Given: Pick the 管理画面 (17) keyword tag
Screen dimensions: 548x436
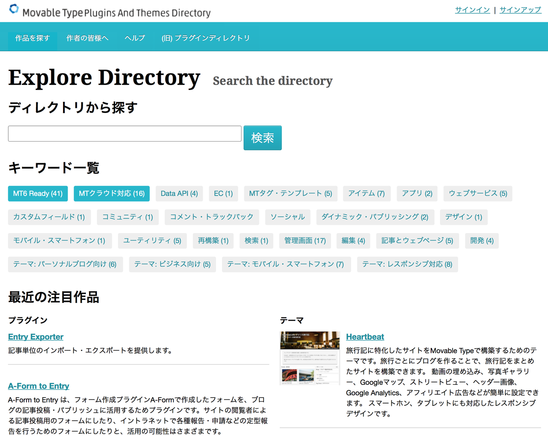Looking at the screenshot, I should point(305,241).
